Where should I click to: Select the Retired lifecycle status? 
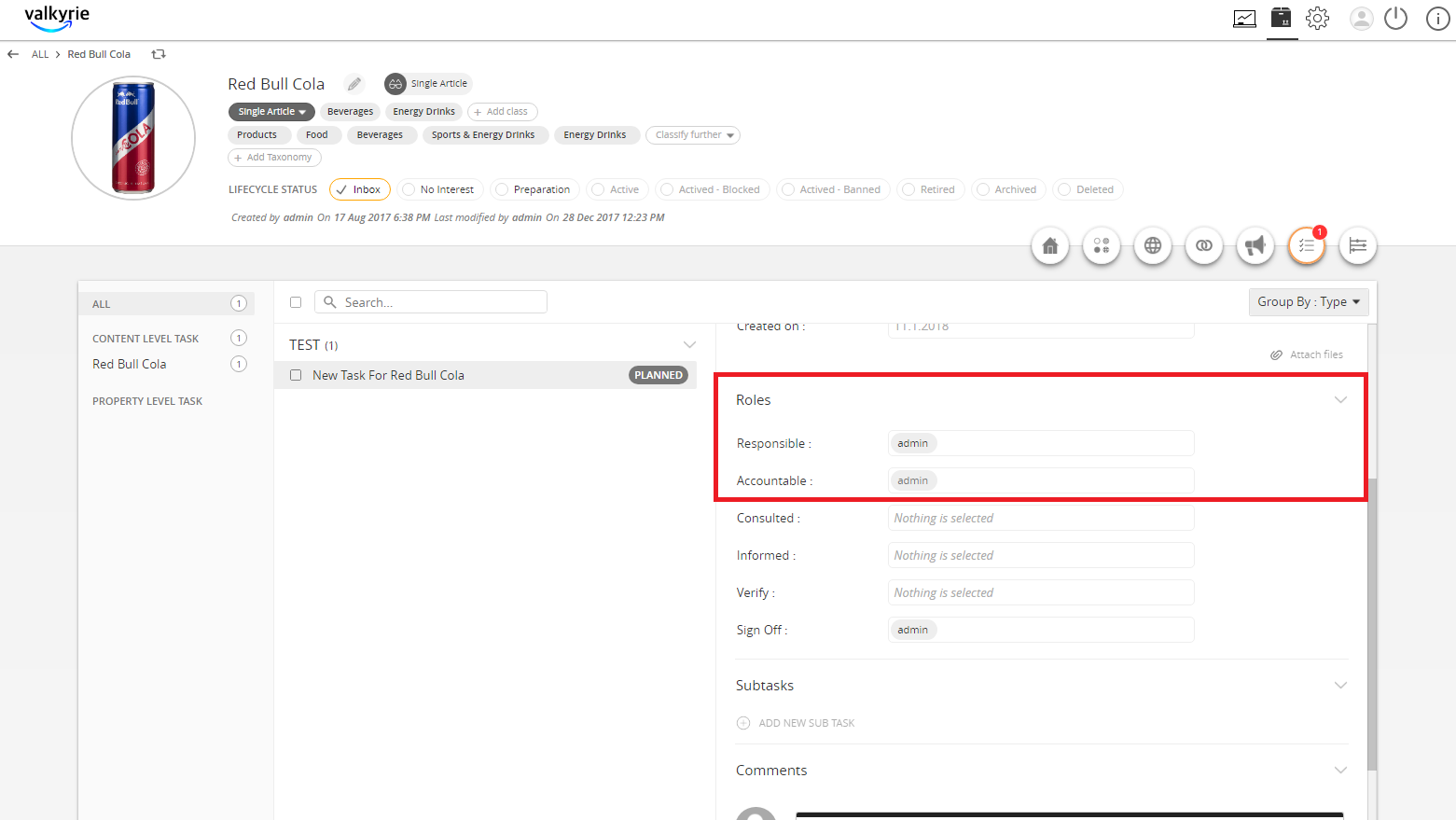pyautogui.click(x=930, y=189)
